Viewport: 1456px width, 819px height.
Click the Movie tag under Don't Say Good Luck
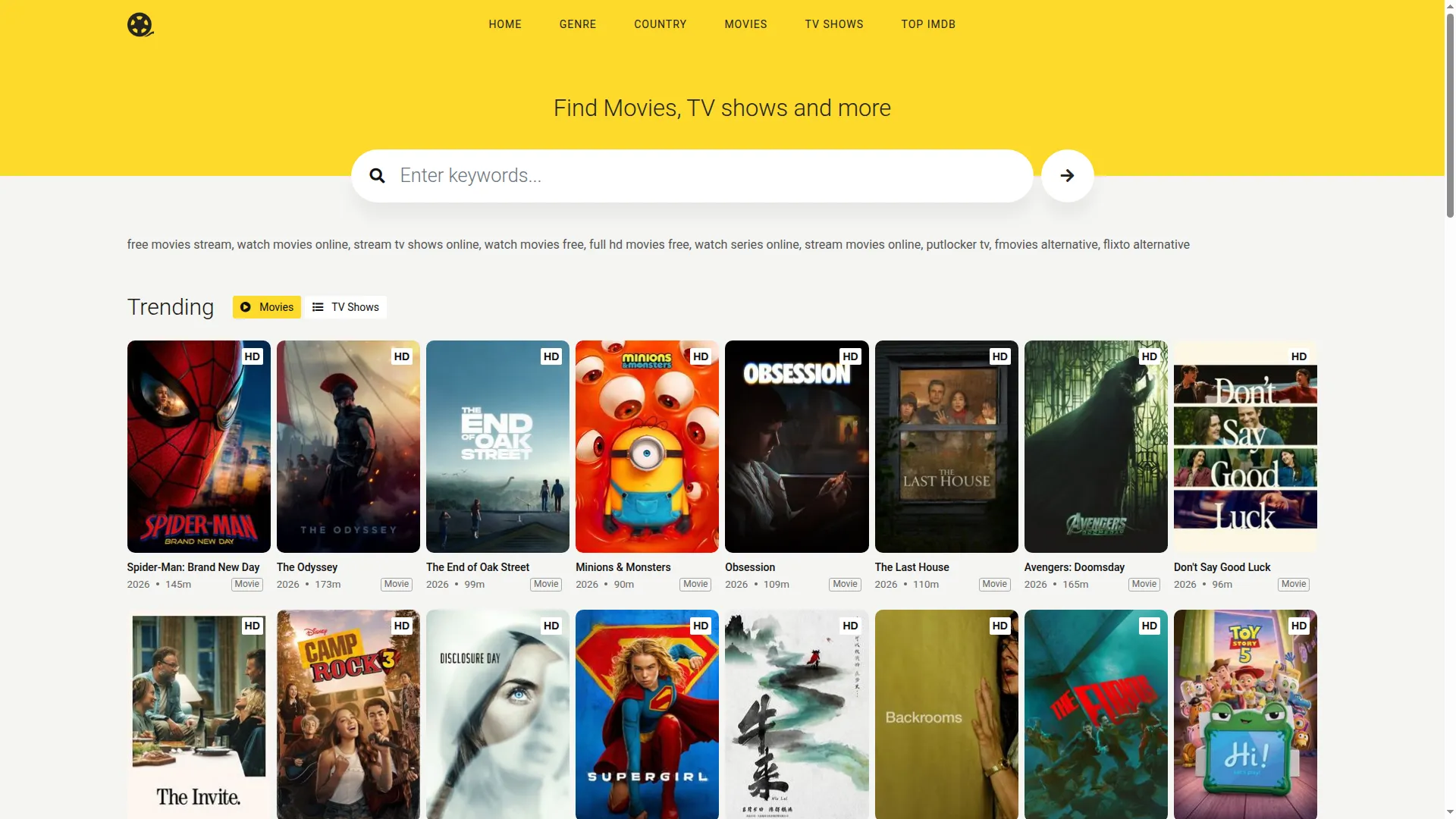(1294, 585)
